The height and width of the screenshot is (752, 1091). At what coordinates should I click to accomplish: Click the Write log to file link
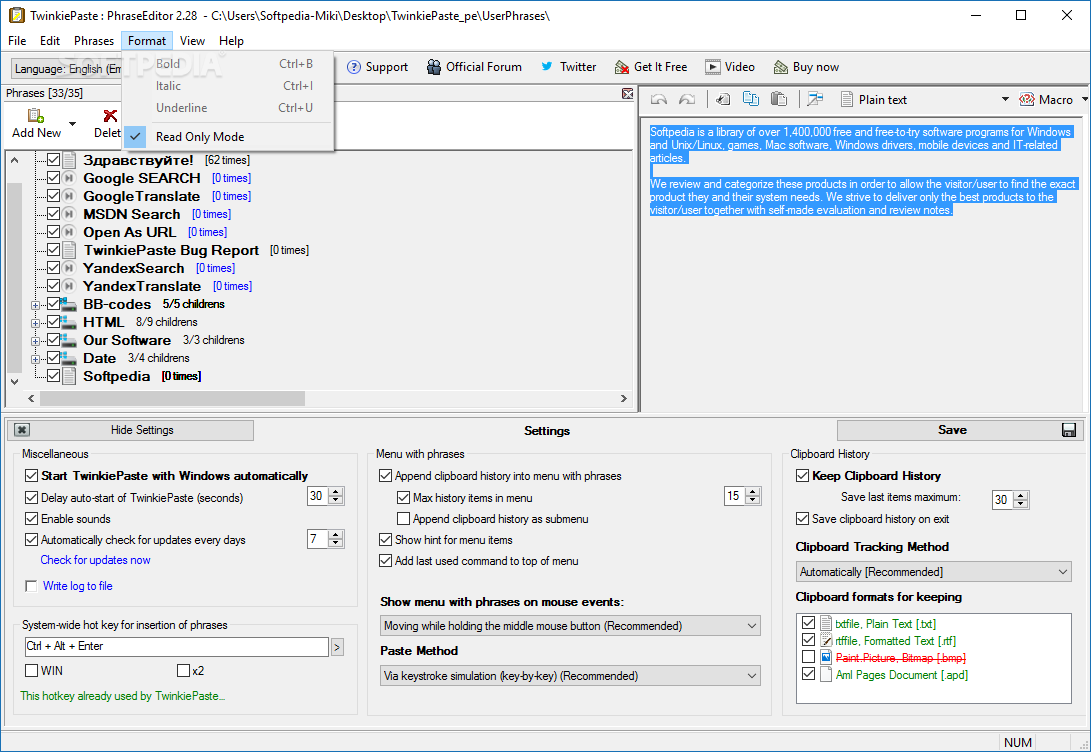click(x=77, y=586)
